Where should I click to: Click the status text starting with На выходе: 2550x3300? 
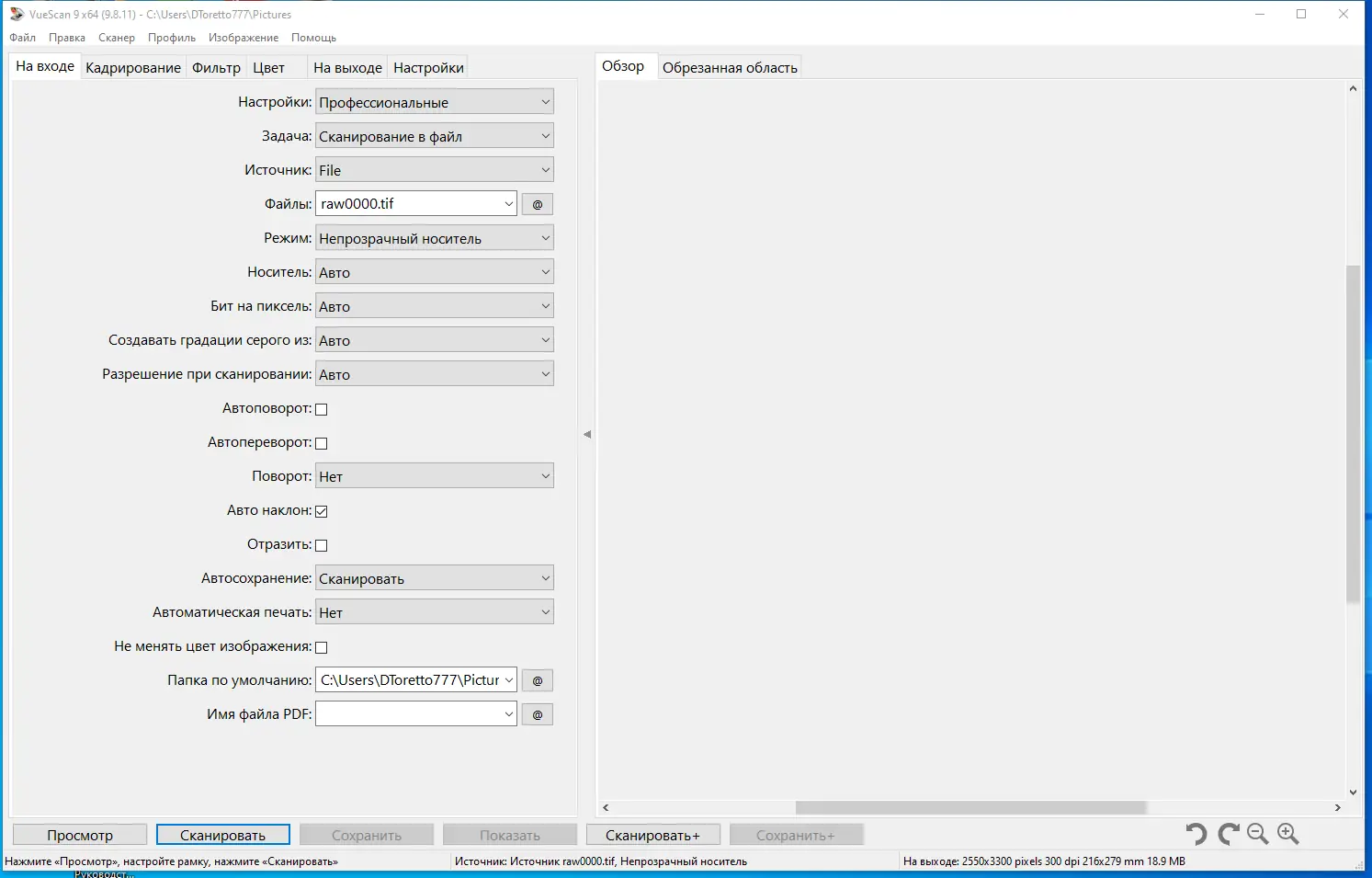[1044, 861]
